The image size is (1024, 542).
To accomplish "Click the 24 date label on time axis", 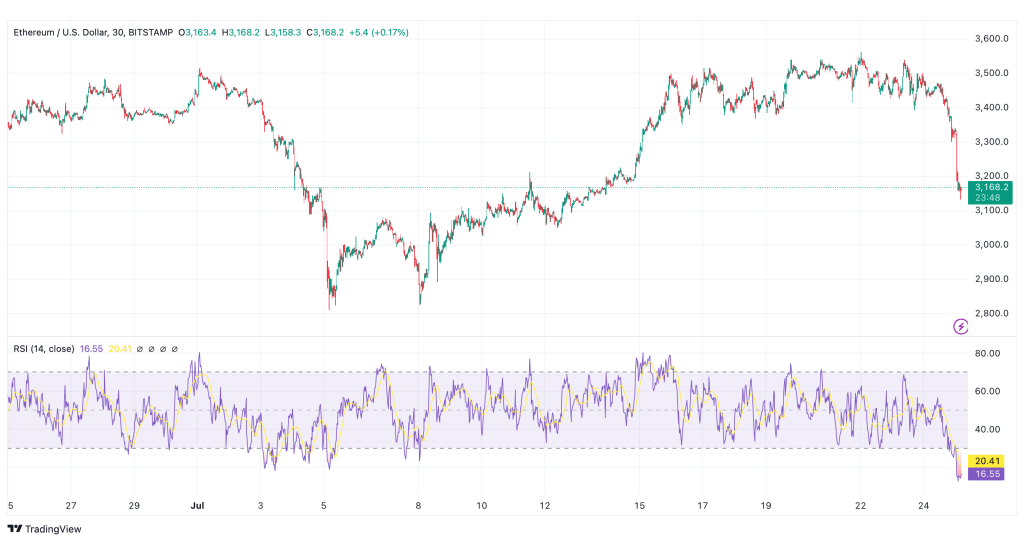I will click(923, 505).
